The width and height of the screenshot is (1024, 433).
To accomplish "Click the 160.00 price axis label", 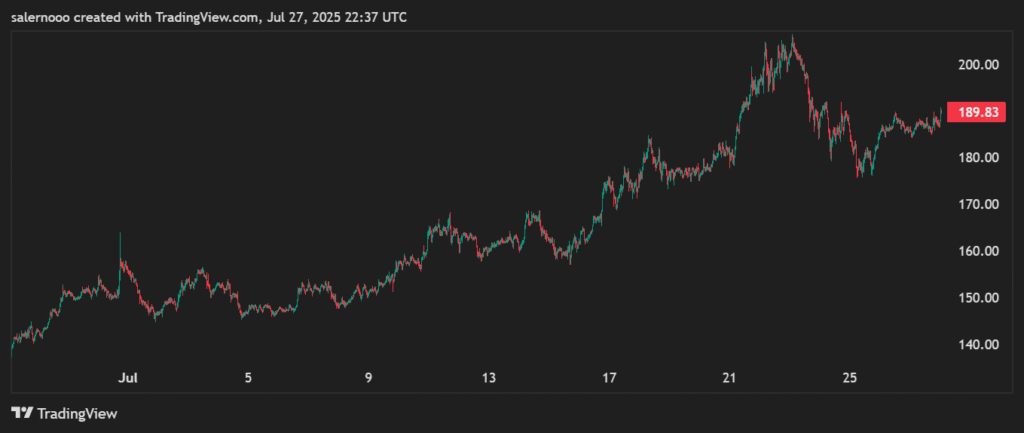I will (x=978, y=252).
